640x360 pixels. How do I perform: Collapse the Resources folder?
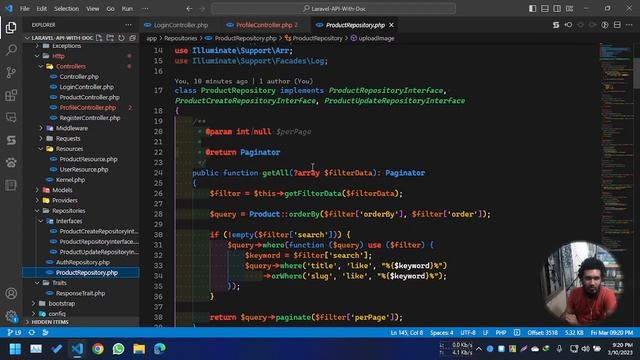pos(69,149)
